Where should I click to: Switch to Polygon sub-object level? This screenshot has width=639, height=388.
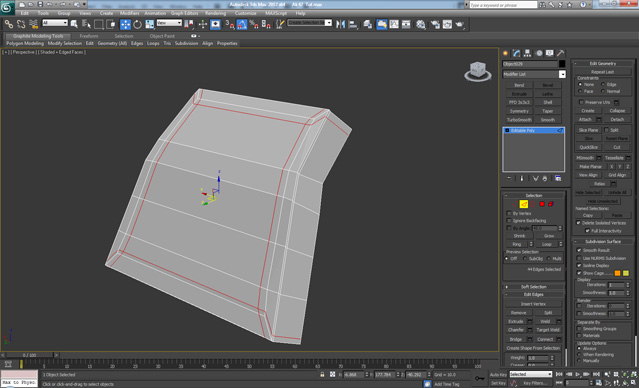[x=542, y=204]
